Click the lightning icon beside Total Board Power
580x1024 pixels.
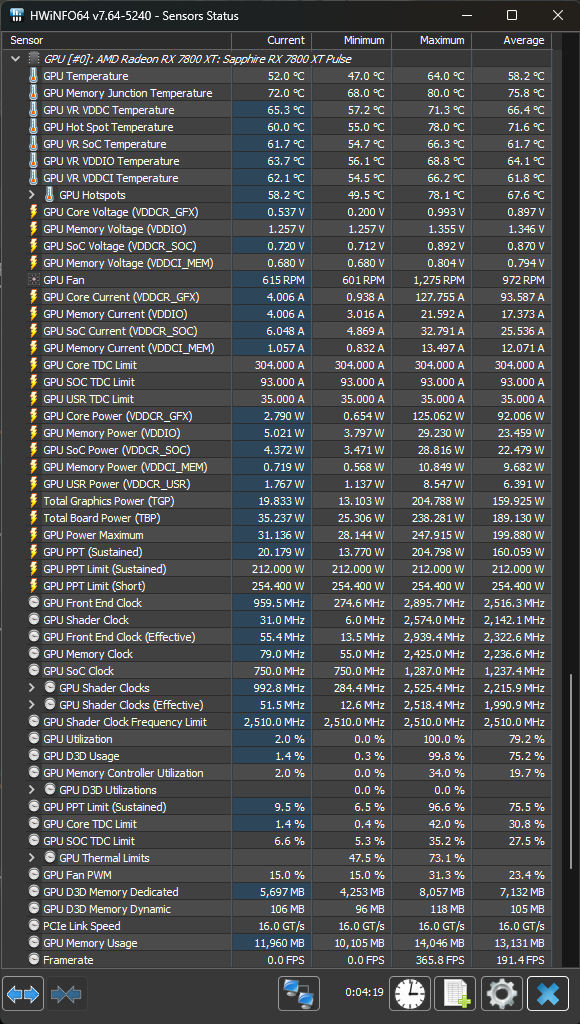pos(34,518)
